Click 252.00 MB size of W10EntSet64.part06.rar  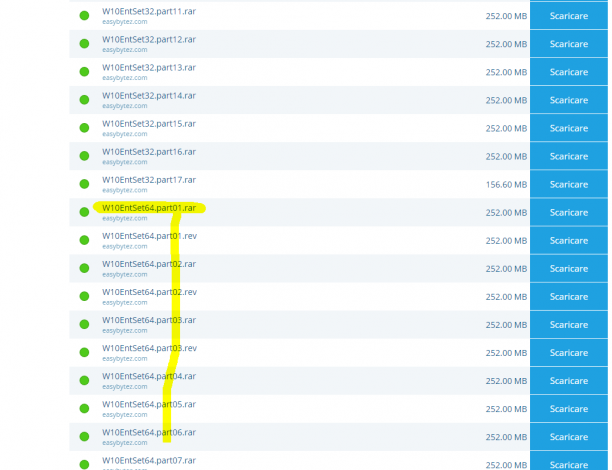[x=506, y=437]
